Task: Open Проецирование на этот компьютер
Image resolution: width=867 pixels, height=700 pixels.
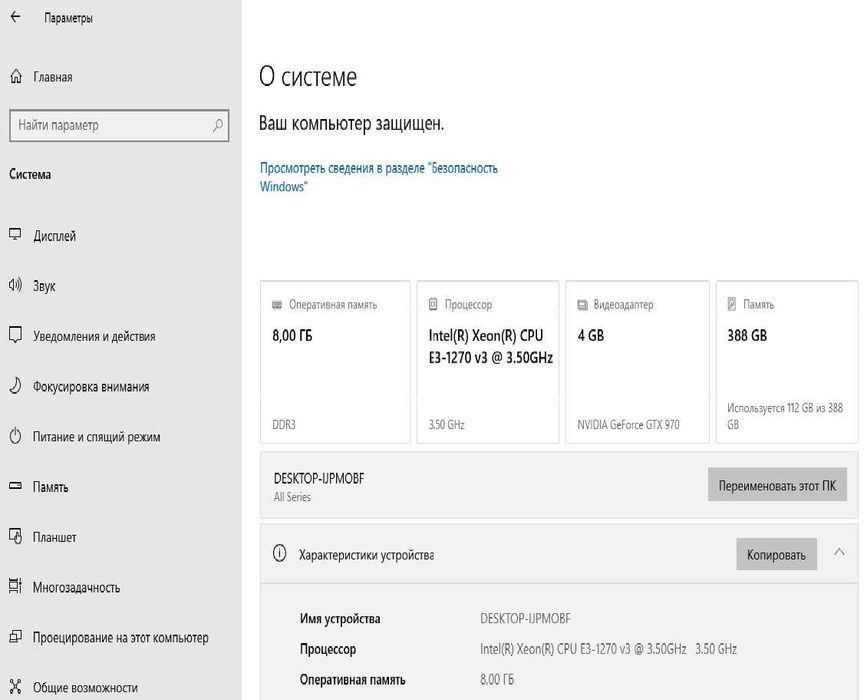Action: [121, 638]
